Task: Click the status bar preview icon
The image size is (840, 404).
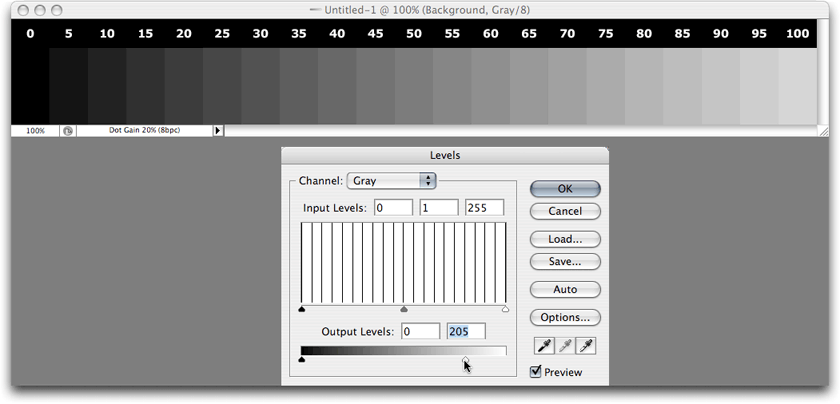Action: point(68,130)
